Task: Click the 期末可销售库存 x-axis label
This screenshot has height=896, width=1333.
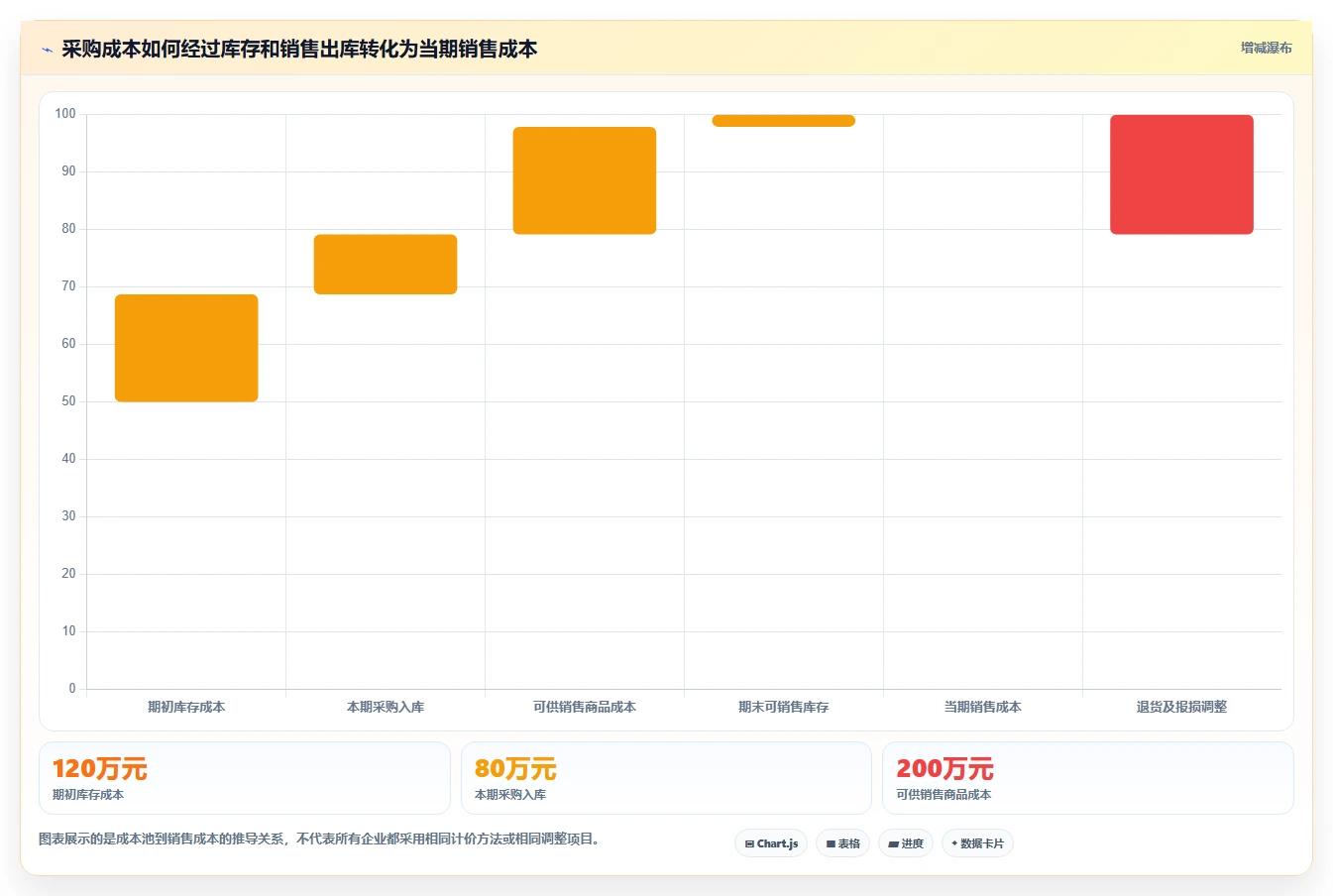Action: [x=784, y=707]
